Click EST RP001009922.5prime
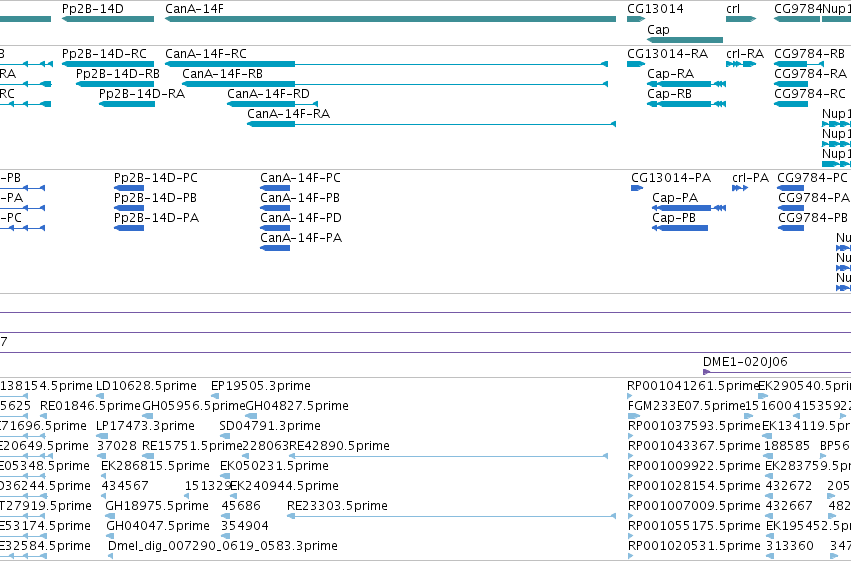The image size is (851, 561). [694, 466]
